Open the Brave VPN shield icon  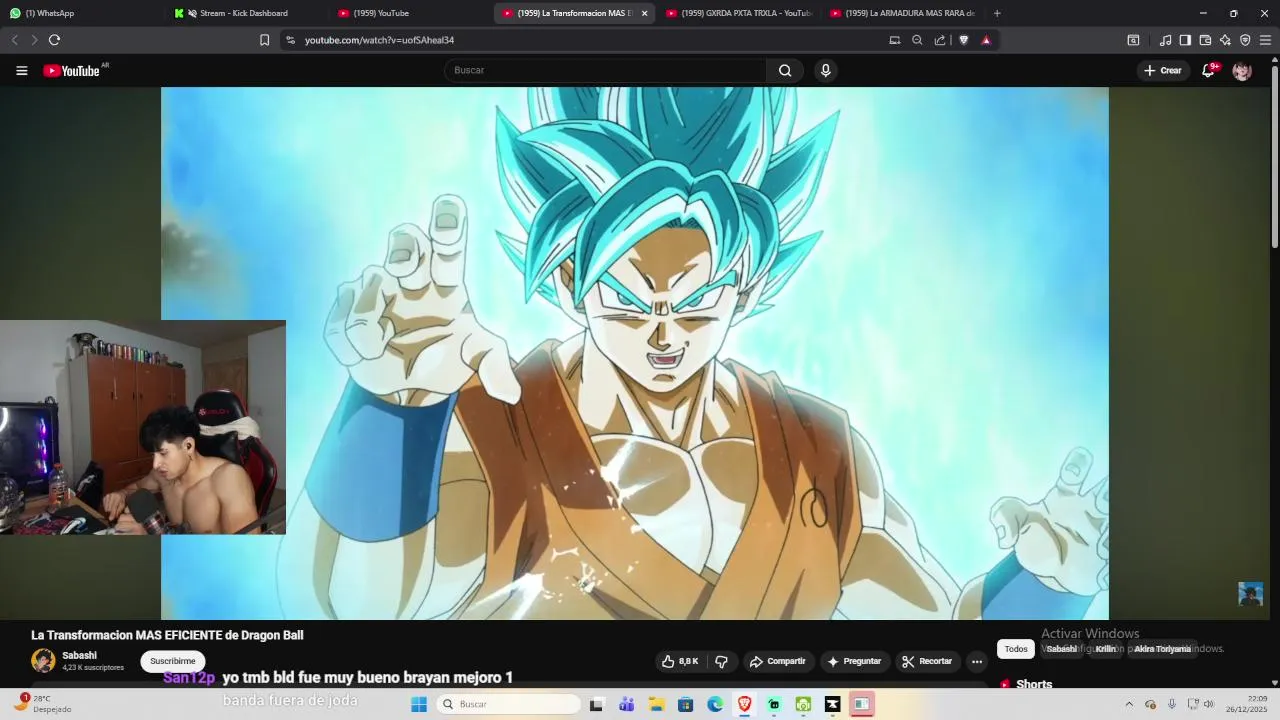[x=1245, y=40]
